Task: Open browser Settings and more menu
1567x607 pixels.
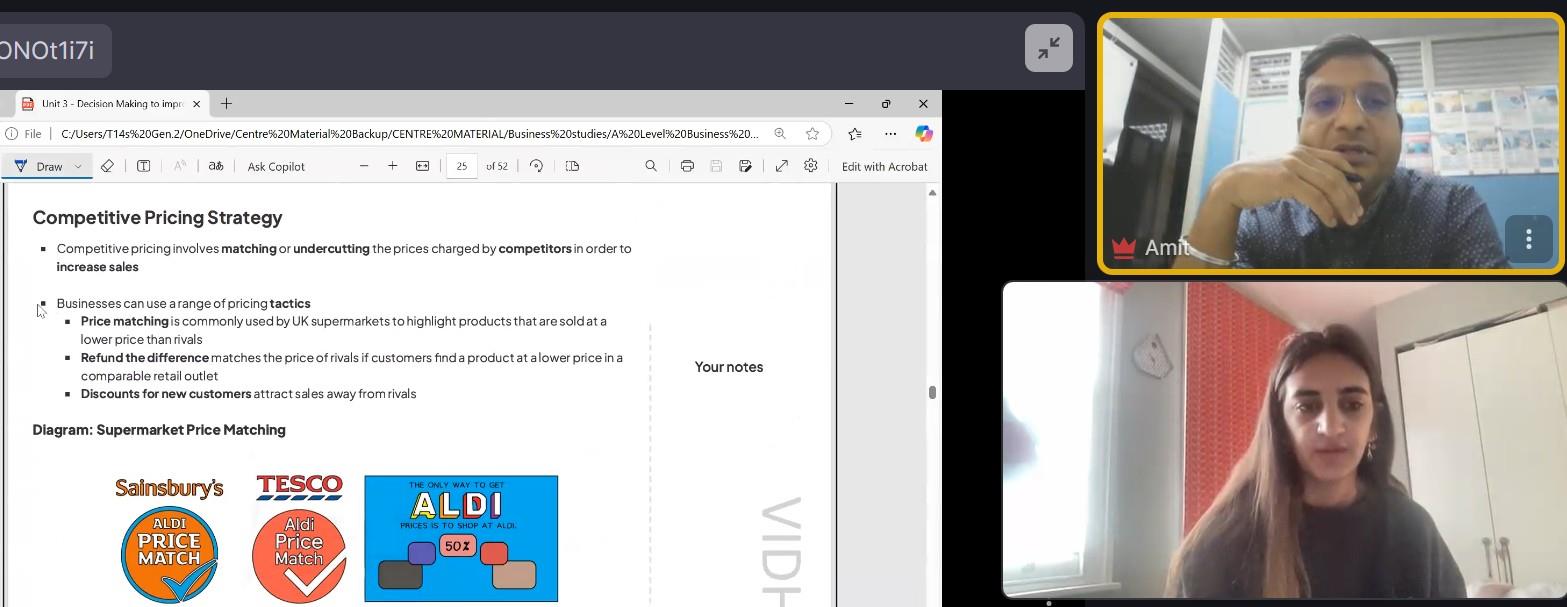Action: point(890,134)
